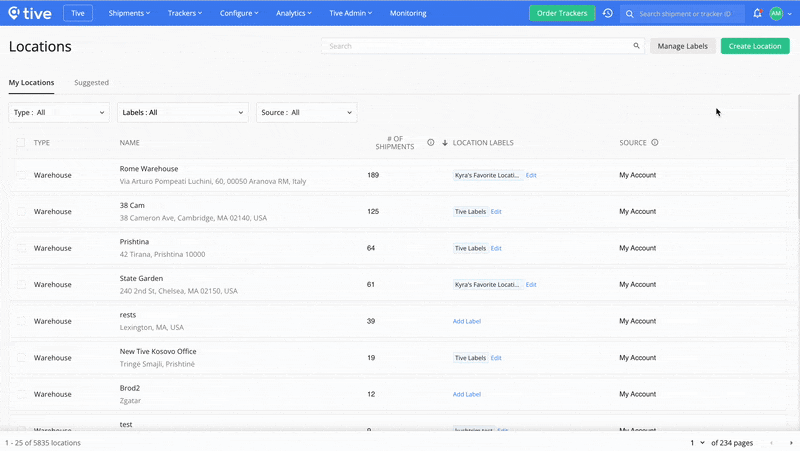Toggle the select-all header checkbox
This screenshot has width=800, height=451.
tap(21, 142)
